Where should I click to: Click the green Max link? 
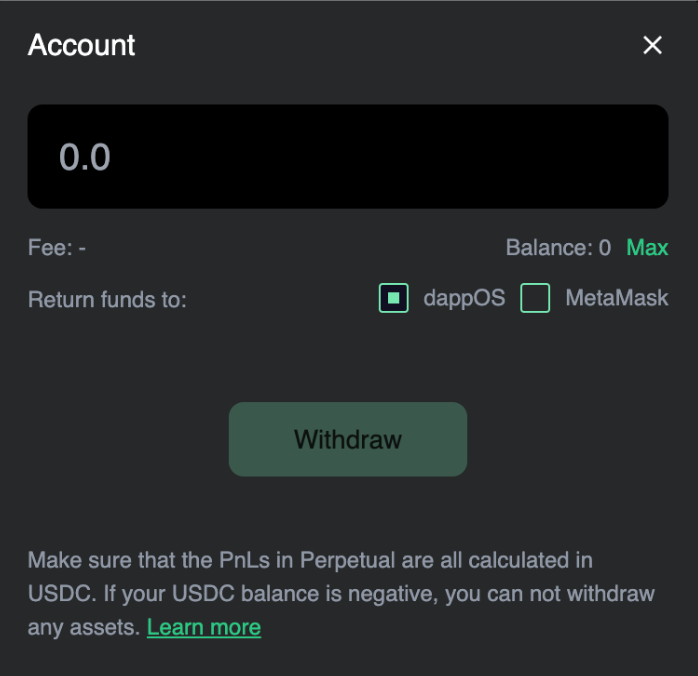(x=647, y=248)
